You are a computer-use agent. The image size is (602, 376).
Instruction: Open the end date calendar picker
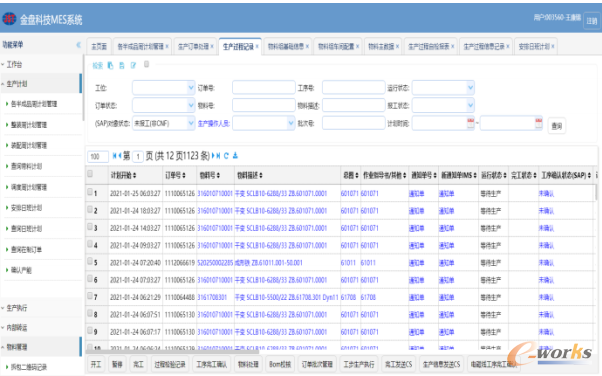[x=539, y=123]
